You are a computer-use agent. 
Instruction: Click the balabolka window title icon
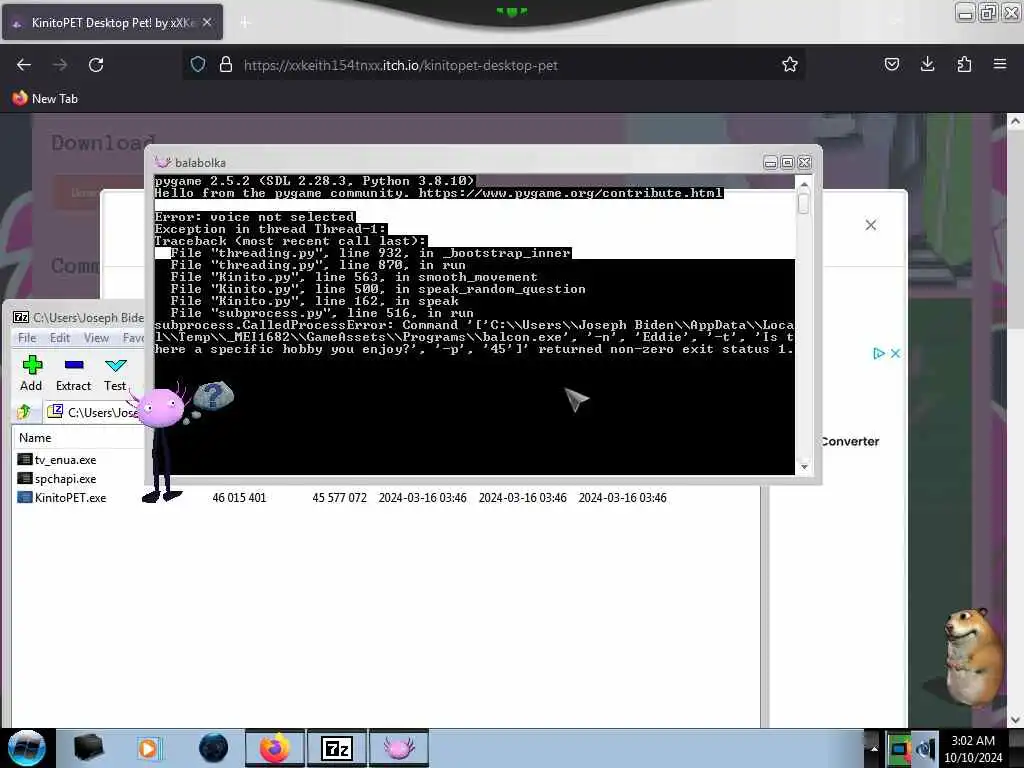click(163, 162)
